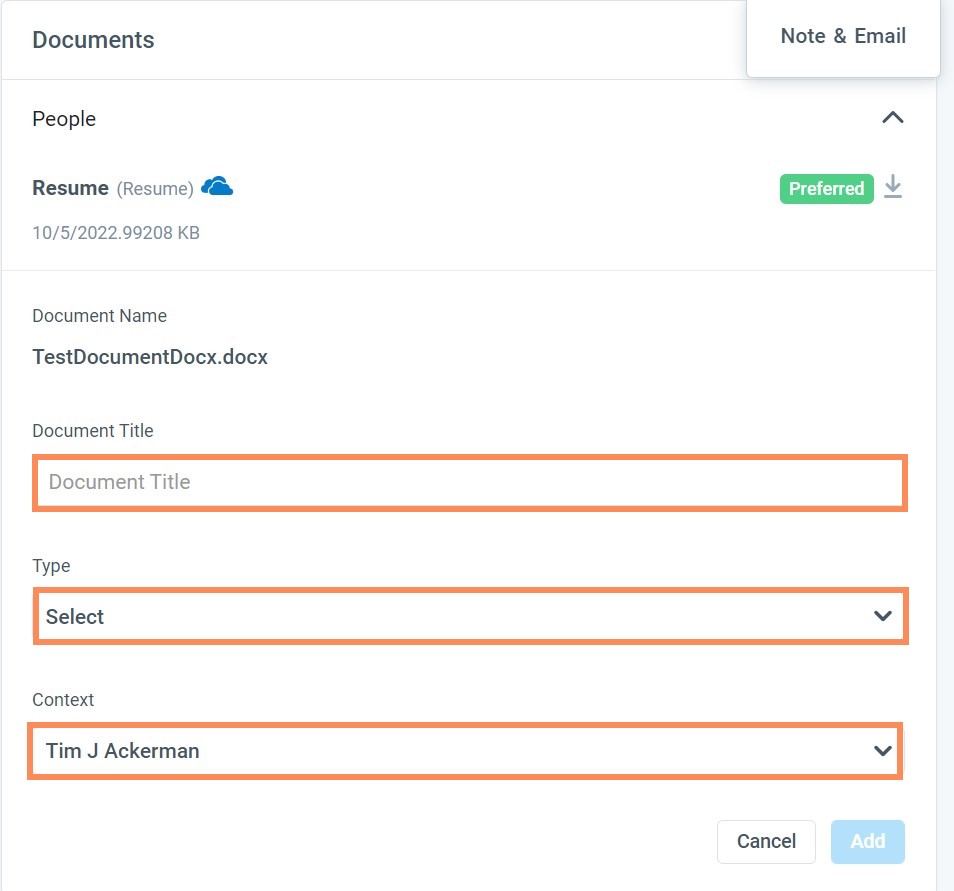Viewport: 954px width, 891px height.
Task: Click the Document Title field label
Action: 93,431
